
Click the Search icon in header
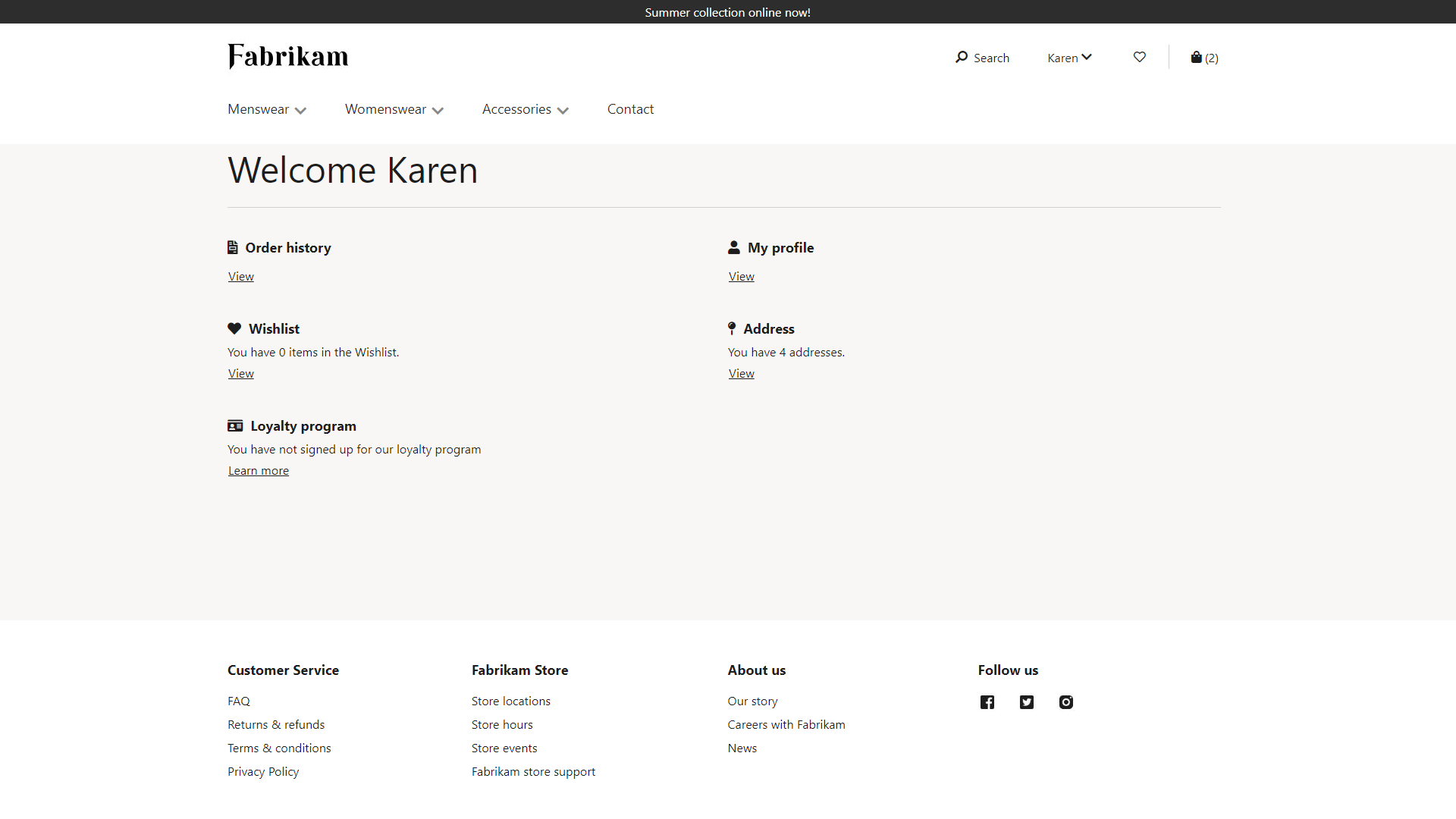point(961,57)
